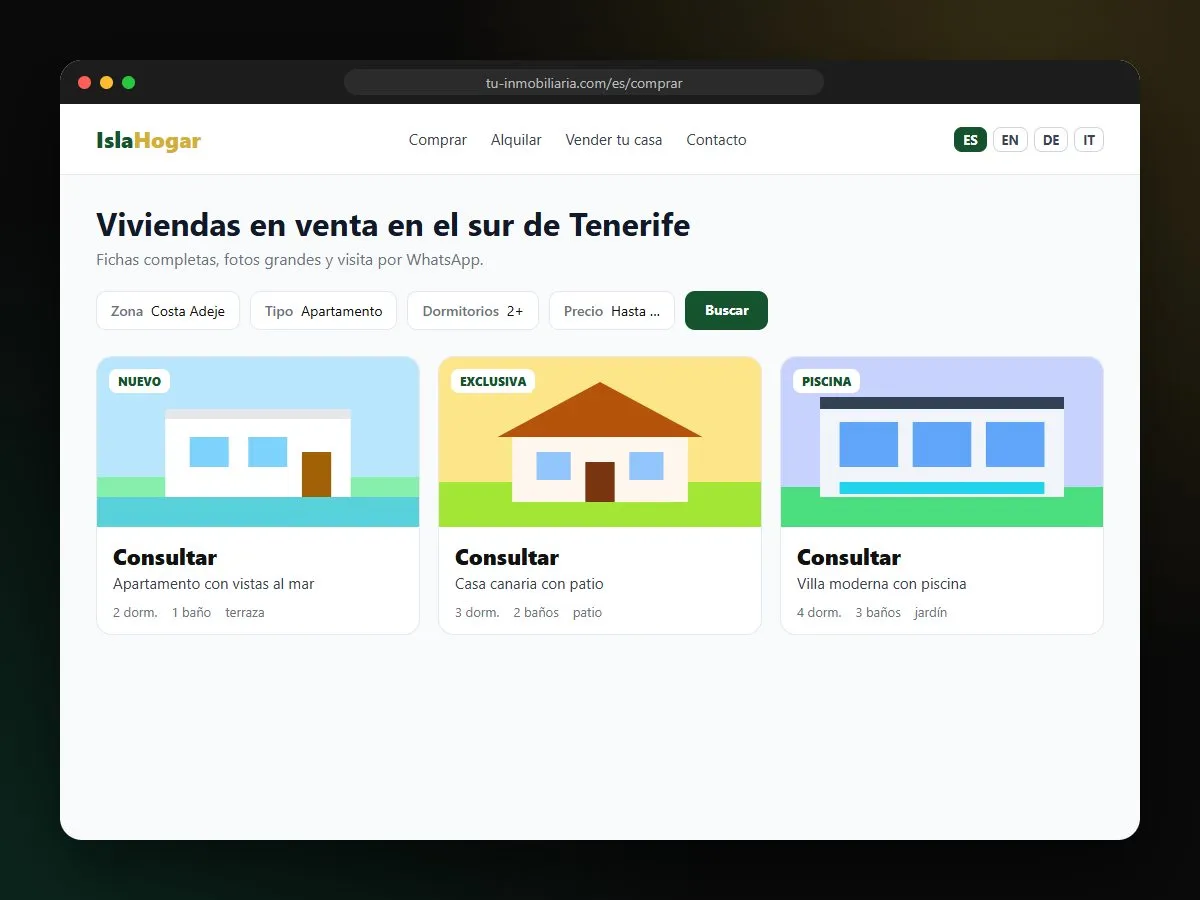Click the '3 dorm.' detail text

point(477,612)
